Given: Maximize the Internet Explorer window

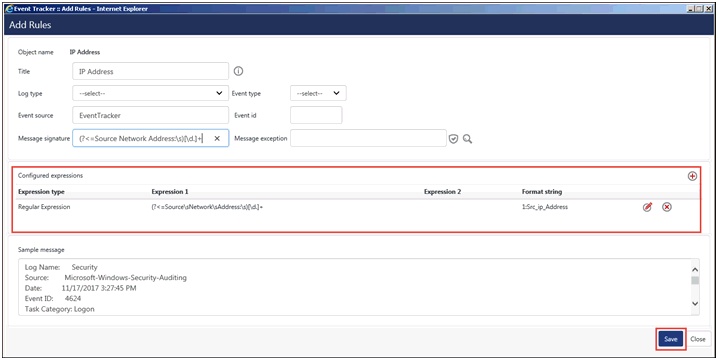Looking at the screenshot, I should point(699,9).
